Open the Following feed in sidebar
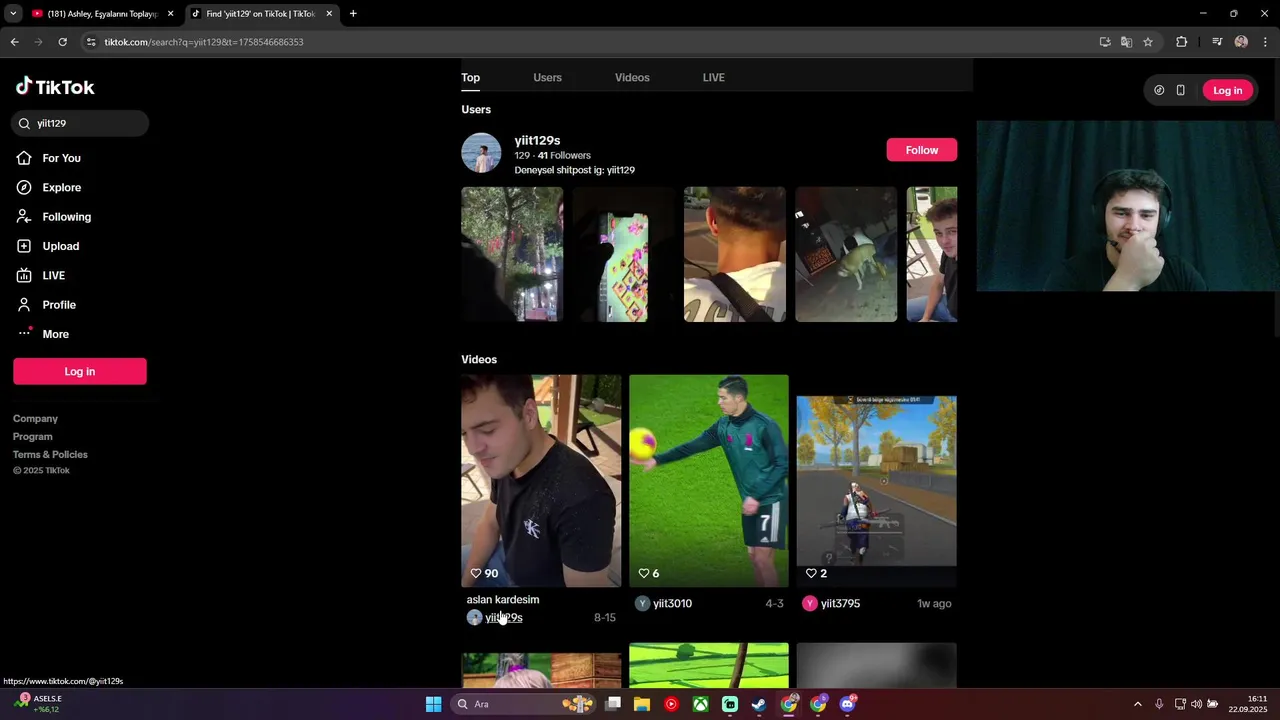This screenshot has width=1280, height=720. [66, 217]
